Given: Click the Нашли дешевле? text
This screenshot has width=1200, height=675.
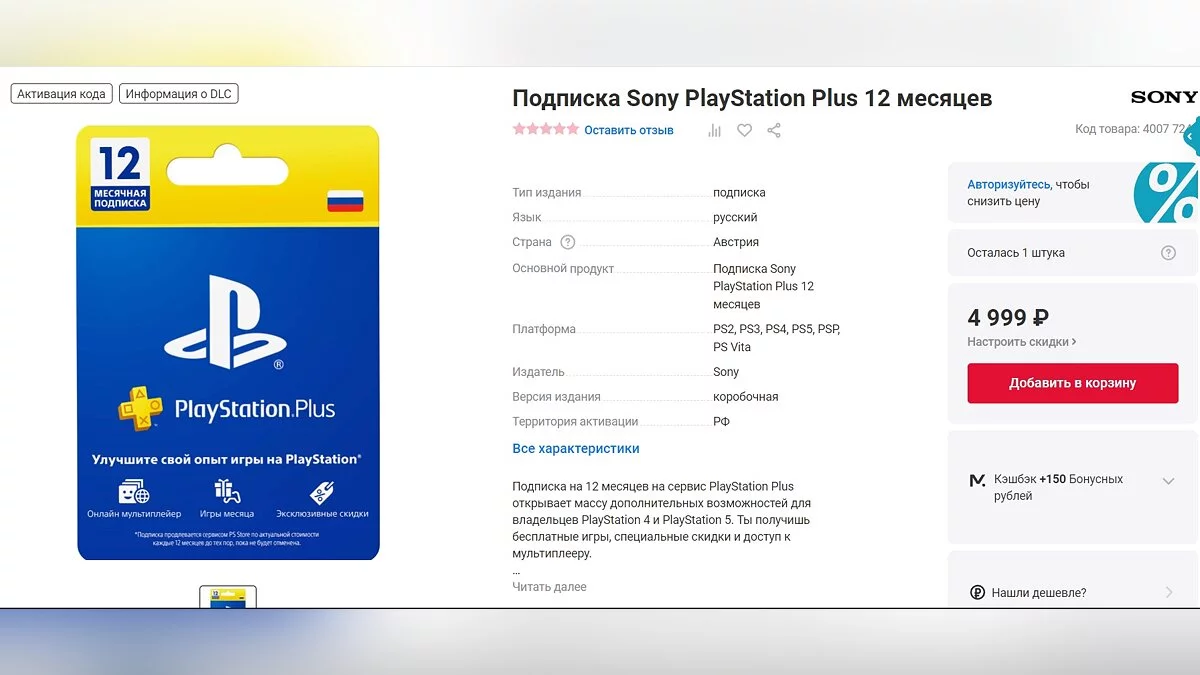Looking at the screenshot, I should click(1038, 593).
